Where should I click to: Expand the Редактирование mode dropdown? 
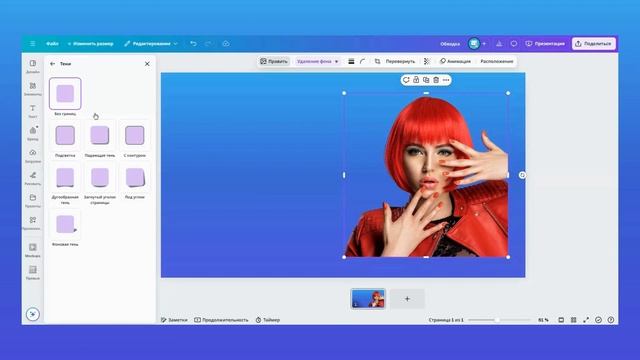[x=151, y=44]
